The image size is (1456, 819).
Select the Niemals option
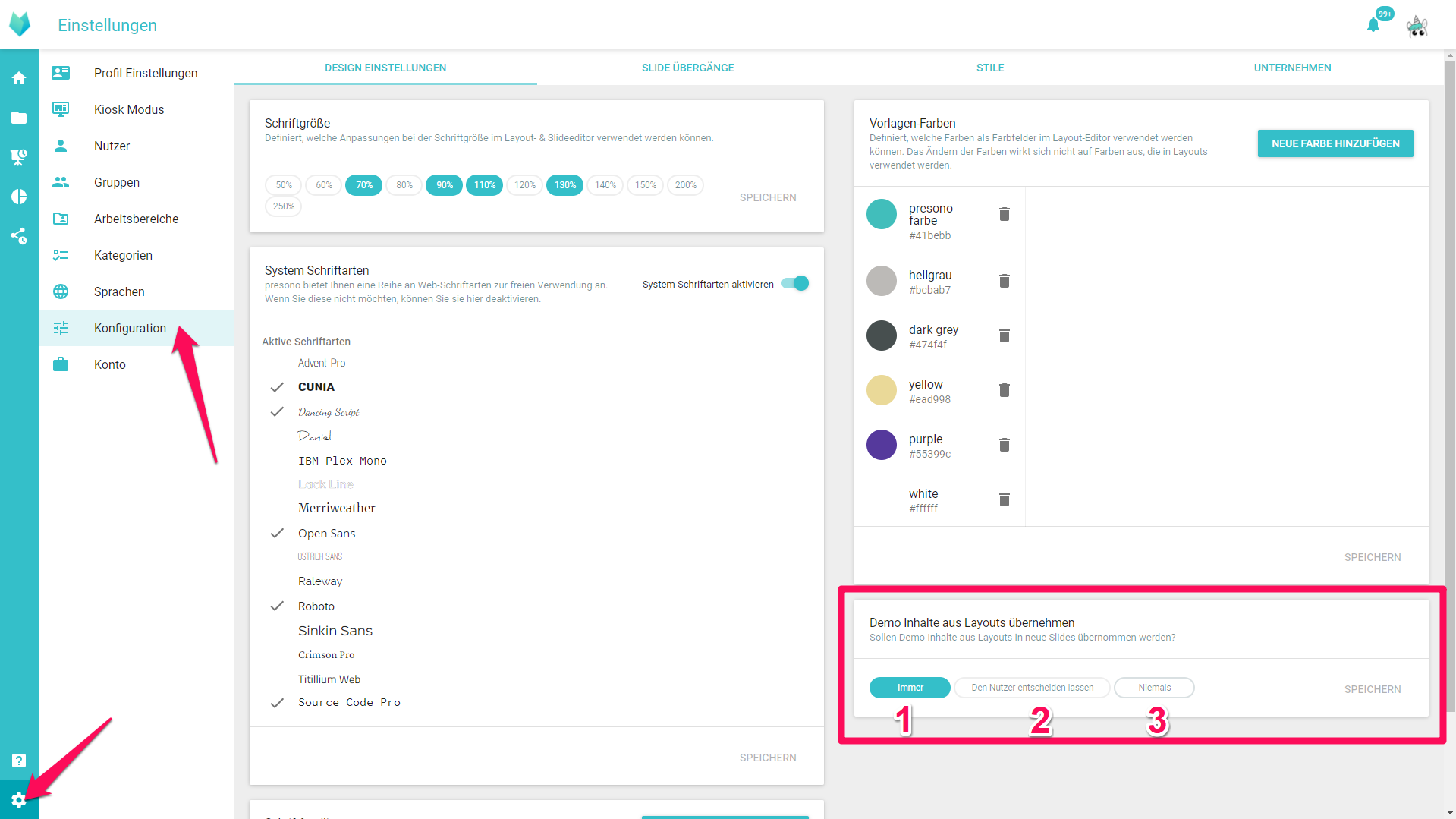tap(1154, 688)
